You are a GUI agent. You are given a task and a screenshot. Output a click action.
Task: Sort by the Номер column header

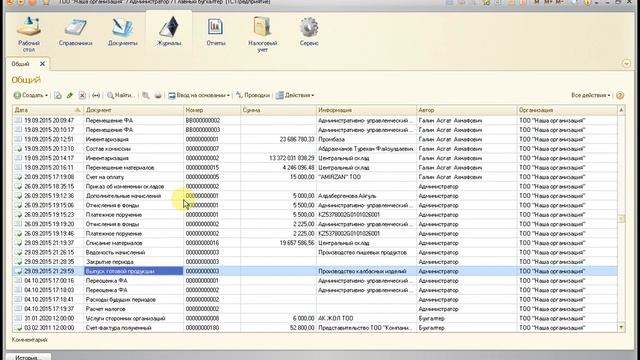212,110
